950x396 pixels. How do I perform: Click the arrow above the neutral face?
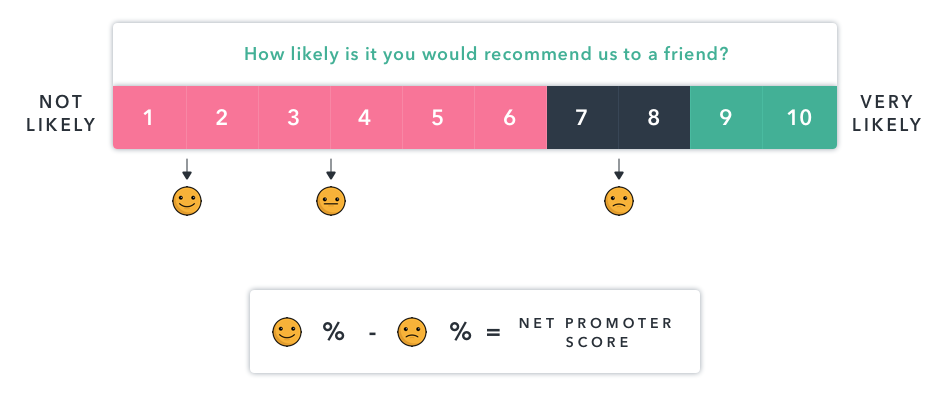pos(331,169)
